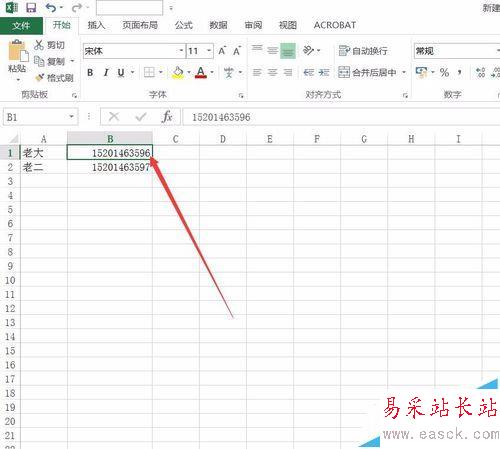Click the Undo arrow icon
The width and height of the screenshot is (500, 449).
pos(51,7)
